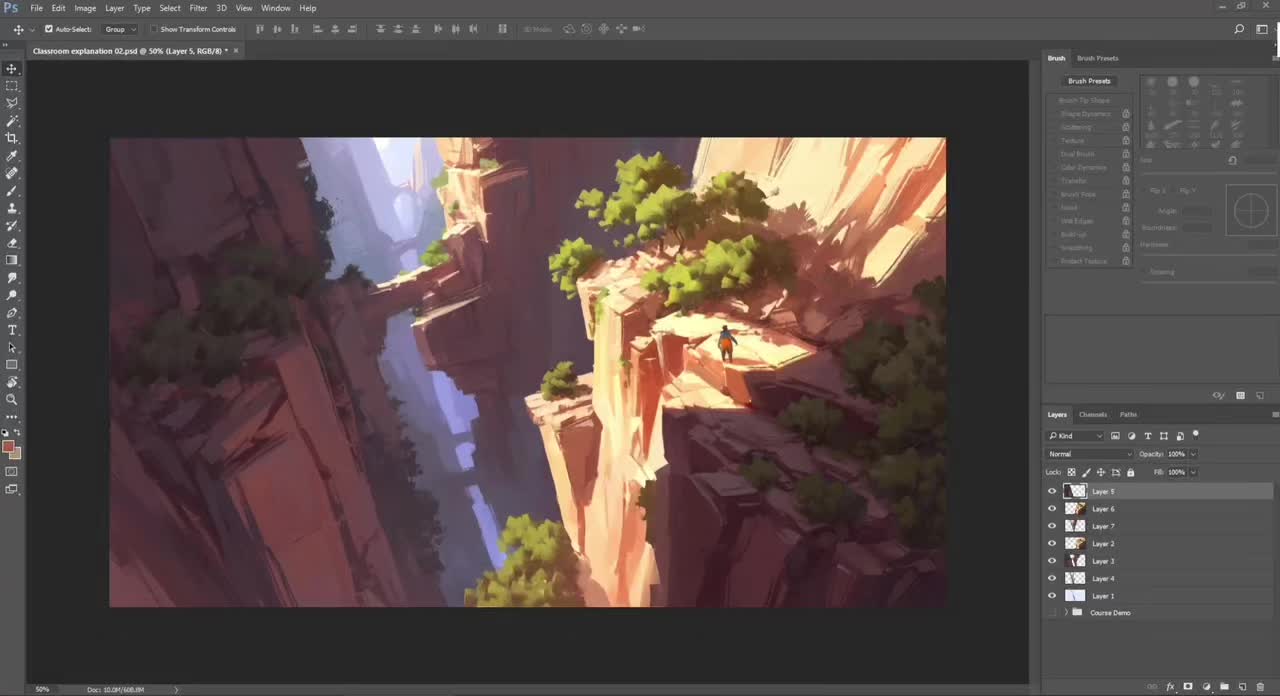This screenshot has width=1280, height=696.
Task: Open the Image menu
Action: coord(85,8)
